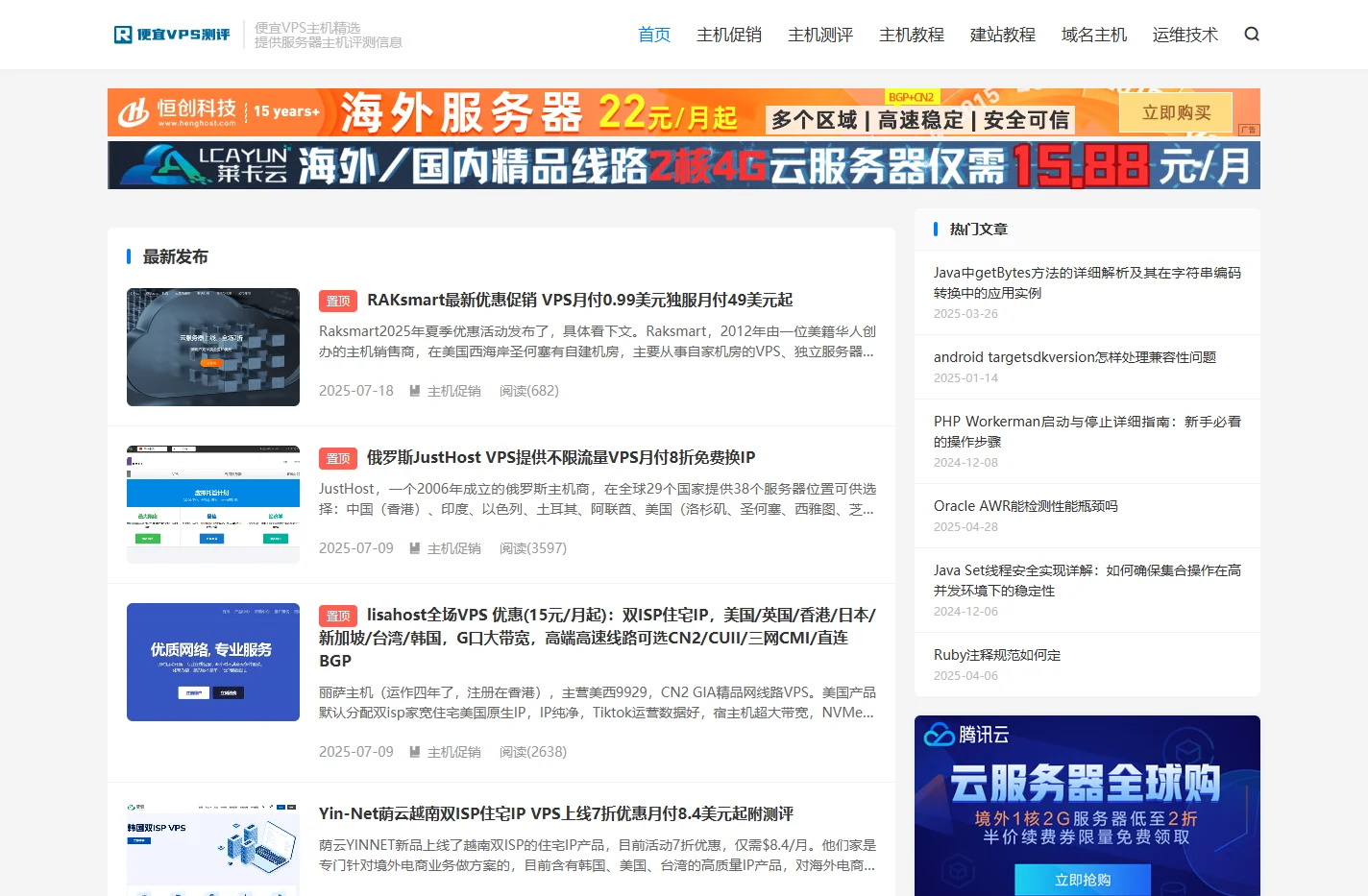Click the 阅读(3597) read count
Image resolution: width=1368 pixels, height=896 pixels.
coord(533,548)
